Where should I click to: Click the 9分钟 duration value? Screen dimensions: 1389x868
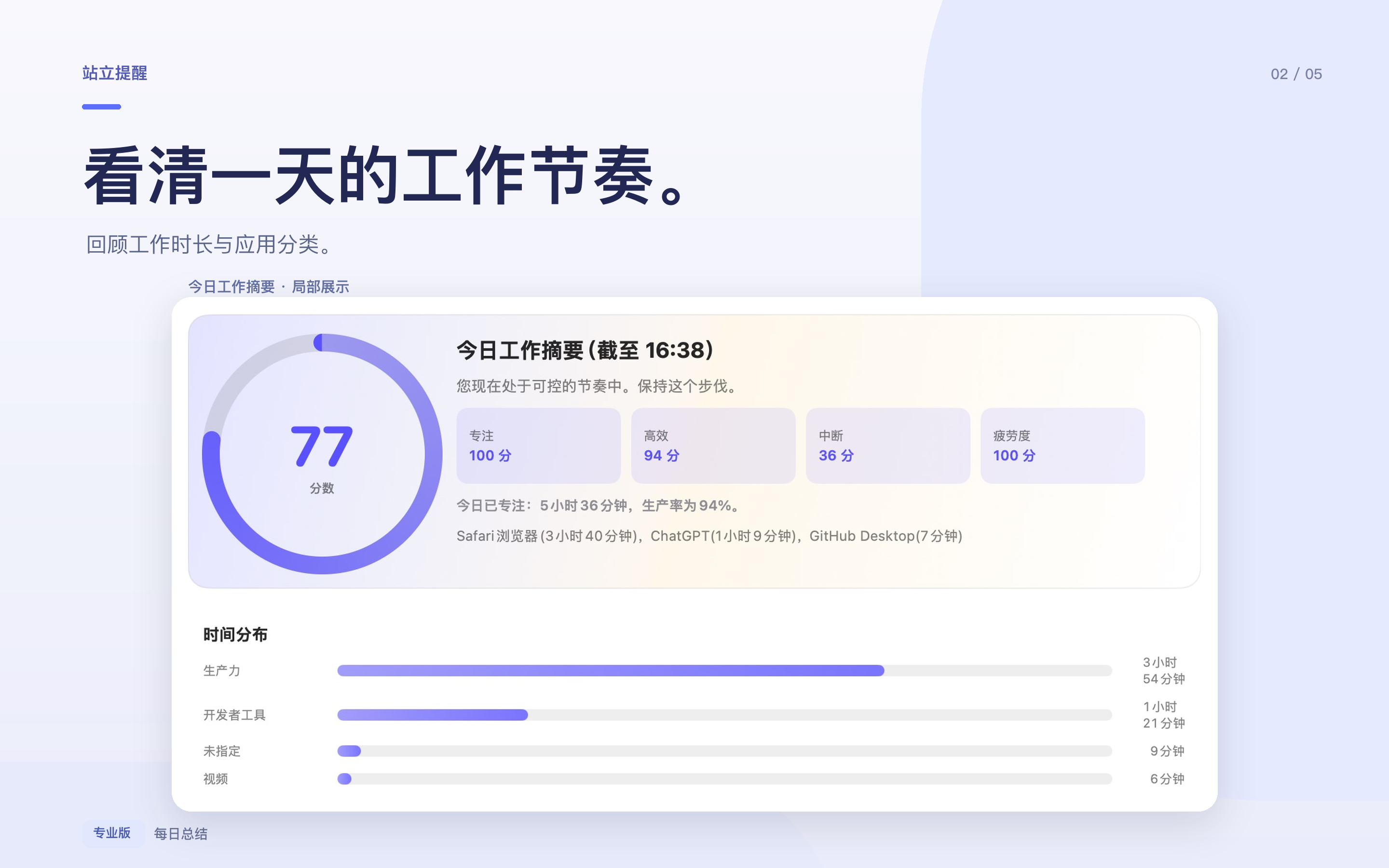(x=1167, y=751)
